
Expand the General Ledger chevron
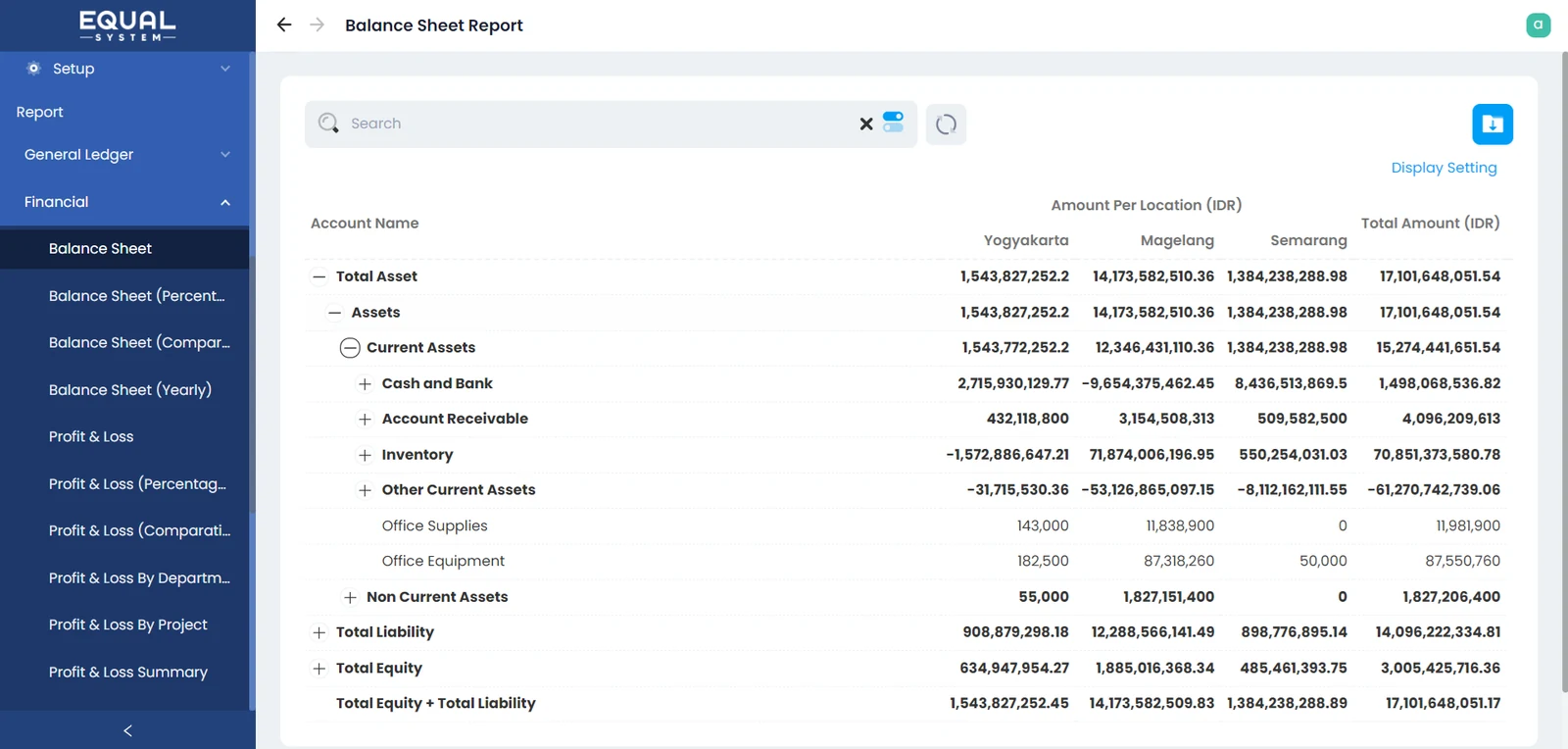coord(225,155)
